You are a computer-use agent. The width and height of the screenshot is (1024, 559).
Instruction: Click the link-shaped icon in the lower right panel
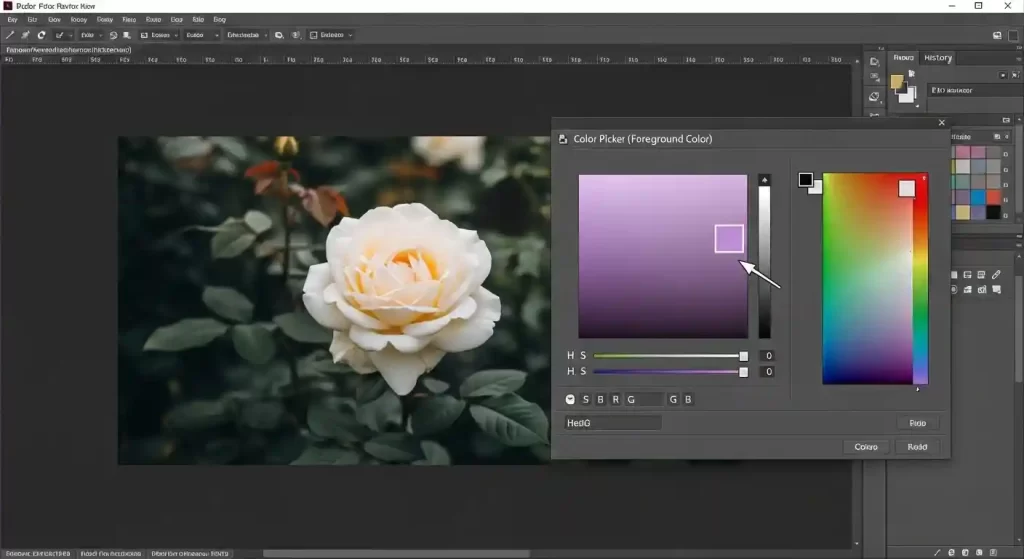996,275
